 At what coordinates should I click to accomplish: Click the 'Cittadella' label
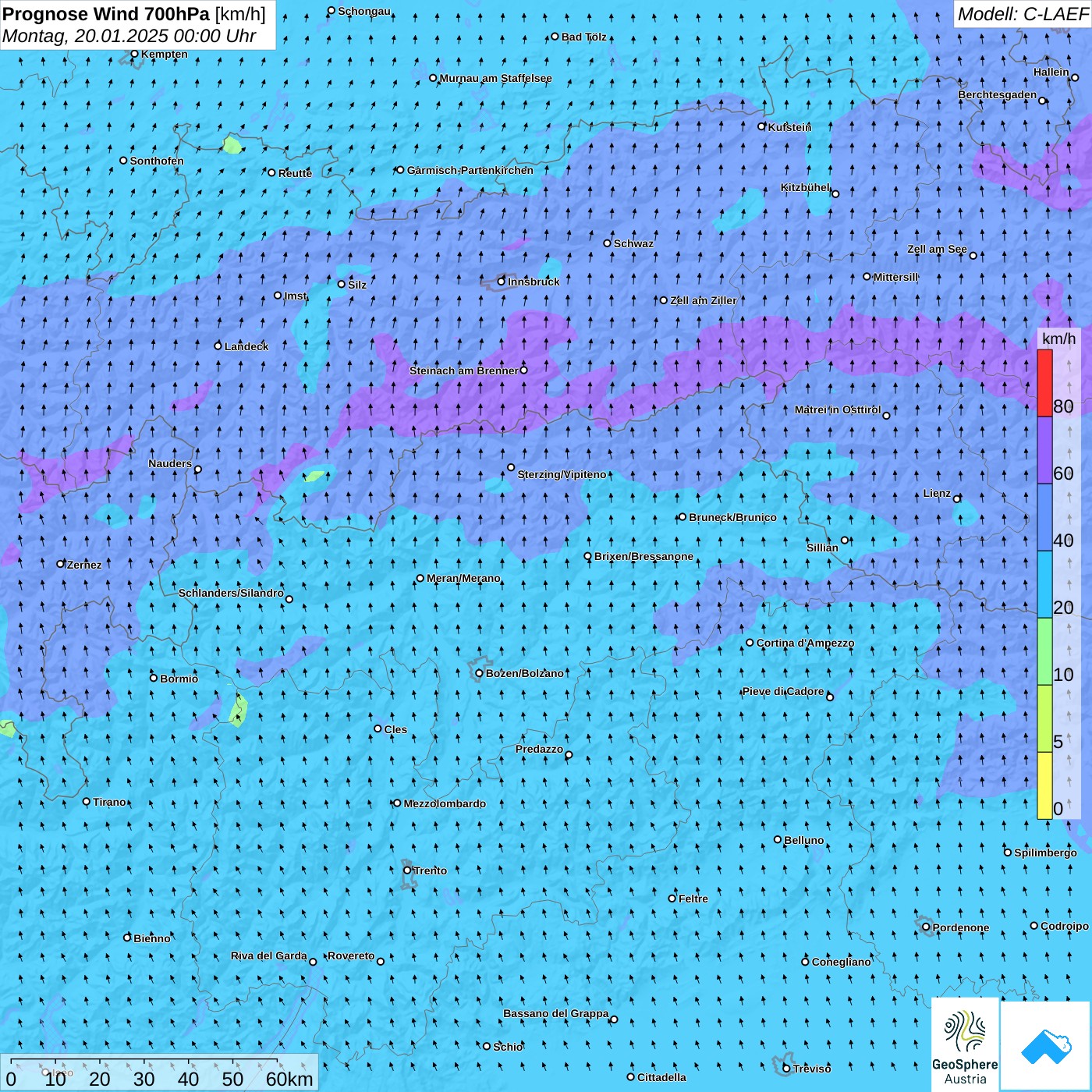click(x=661, y=1077)
